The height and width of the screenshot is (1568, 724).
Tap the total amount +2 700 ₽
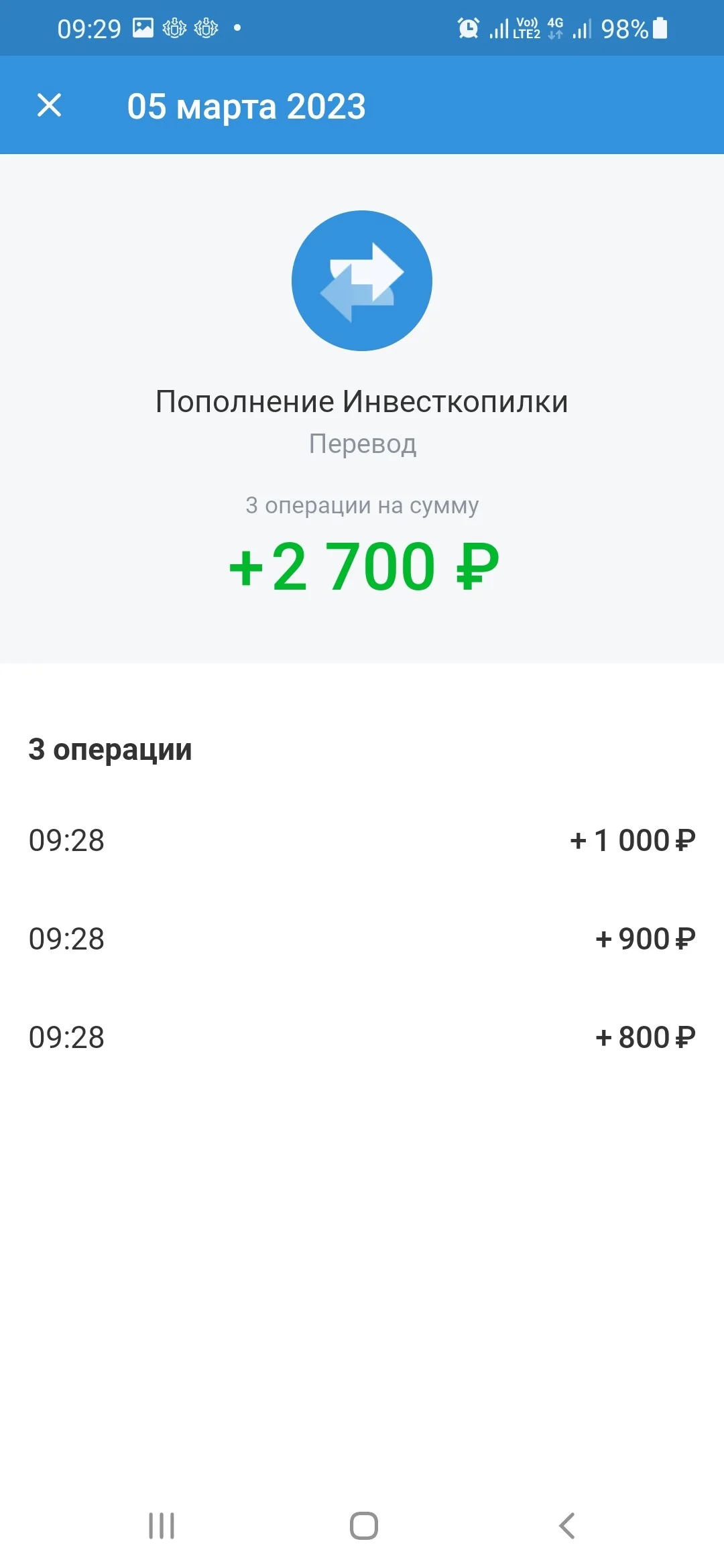(x=363, y=566)
